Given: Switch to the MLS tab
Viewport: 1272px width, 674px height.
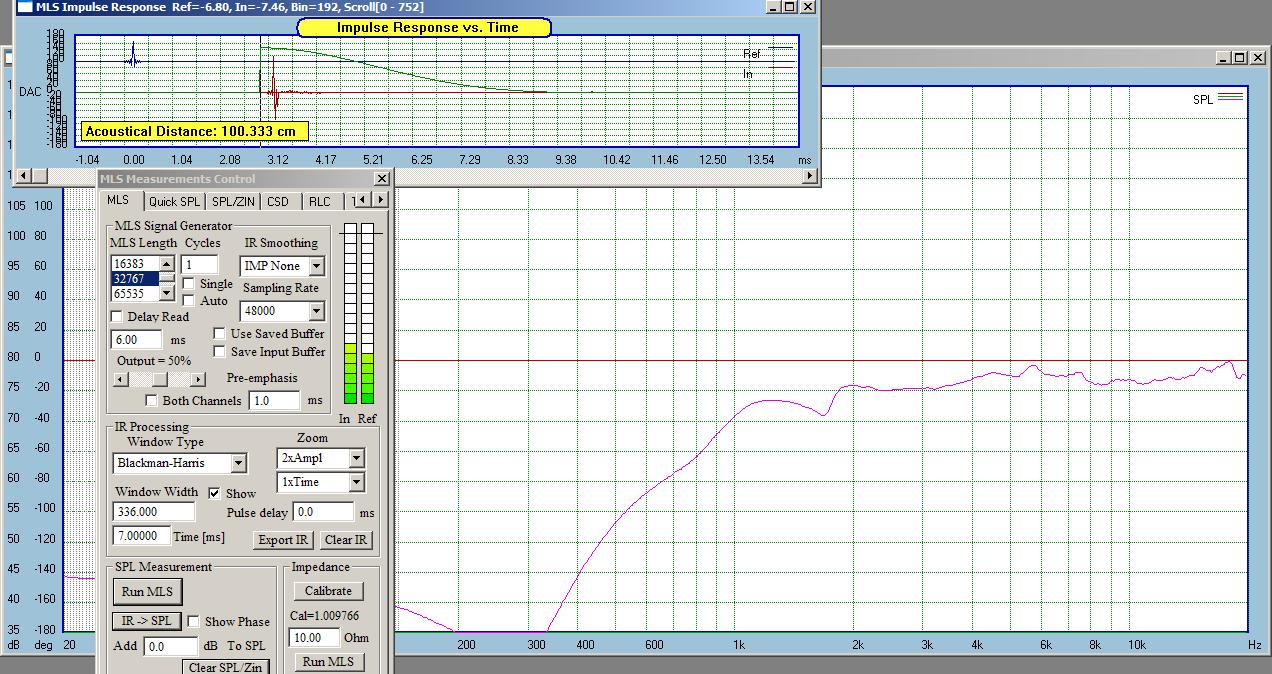Looking at the screenshot, I should (118, 200).
